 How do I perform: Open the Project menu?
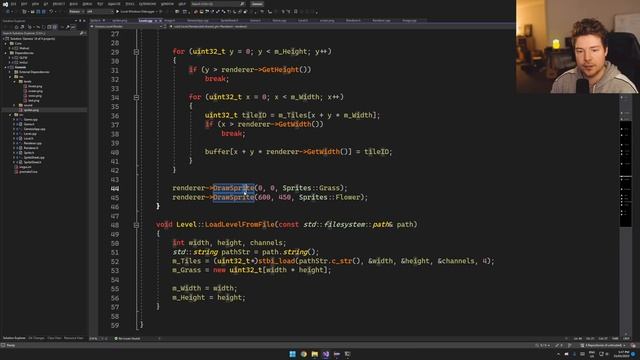59,4
